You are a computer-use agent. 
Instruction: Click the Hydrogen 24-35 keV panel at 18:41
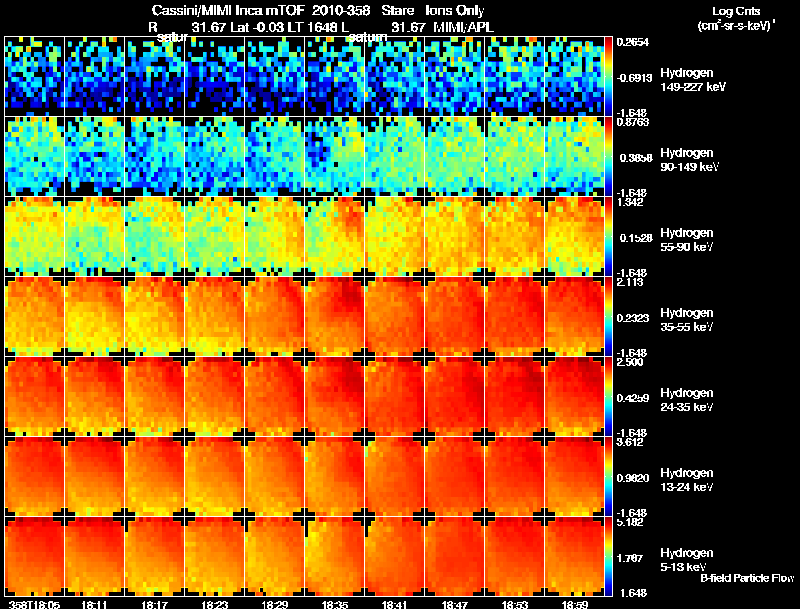pos(395,396)
